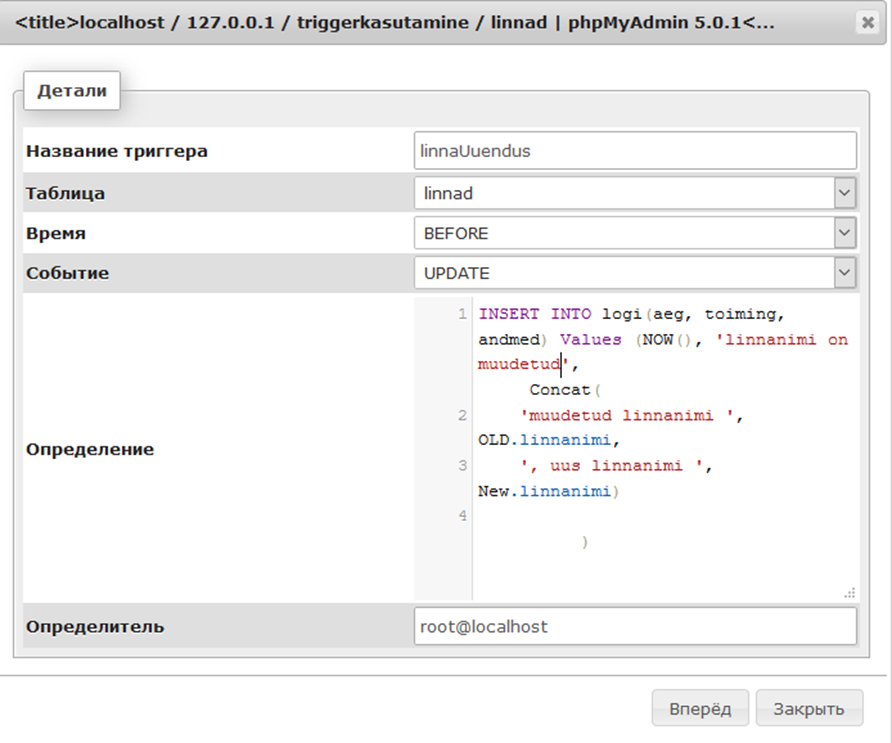This screenshot has width=892, height=743.
Task: Click the Закрыть button
Action: [809, 708]
